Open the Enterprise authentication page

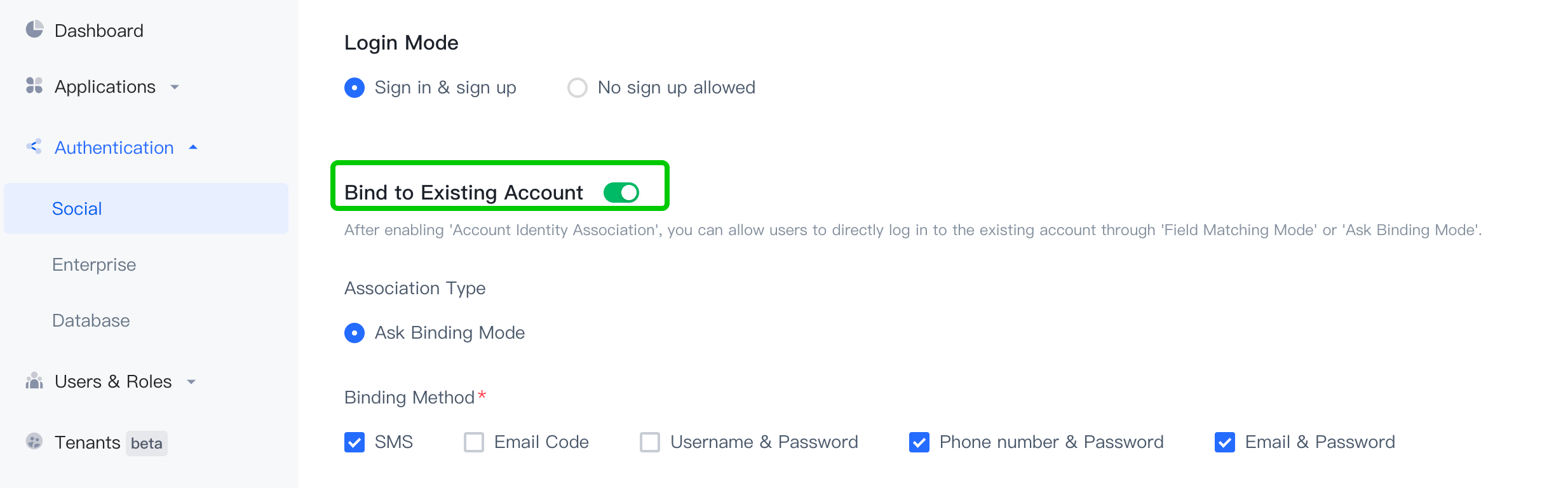tap(94, 264)
